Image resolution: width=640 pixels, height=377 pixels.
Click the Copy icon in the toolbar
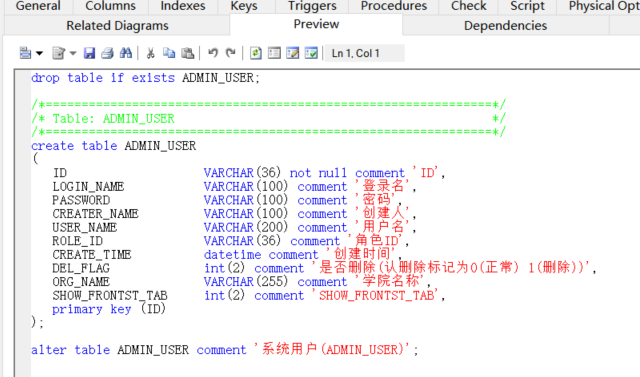click(169, 53)
